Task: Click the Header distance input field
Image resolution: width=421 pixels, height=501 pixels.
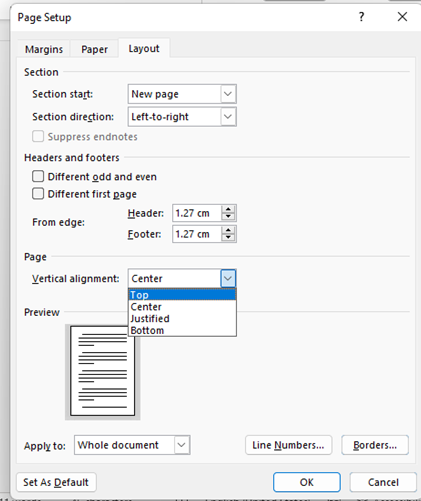Action: (197, 213)
